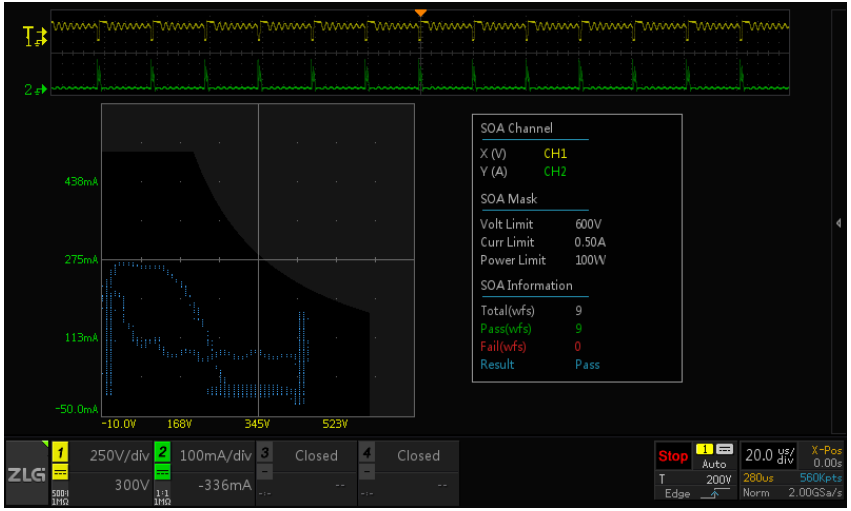The width and height of the screenshot is (851, 511).
Task: Click the SOA Channel section heading
Action: (x=516, y=129)
